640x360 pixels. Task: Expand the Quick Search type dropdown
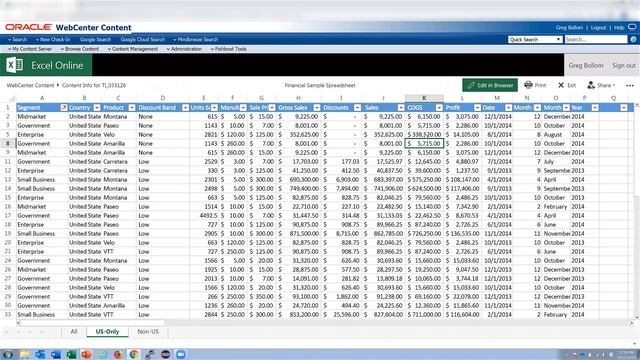(535, 39)
